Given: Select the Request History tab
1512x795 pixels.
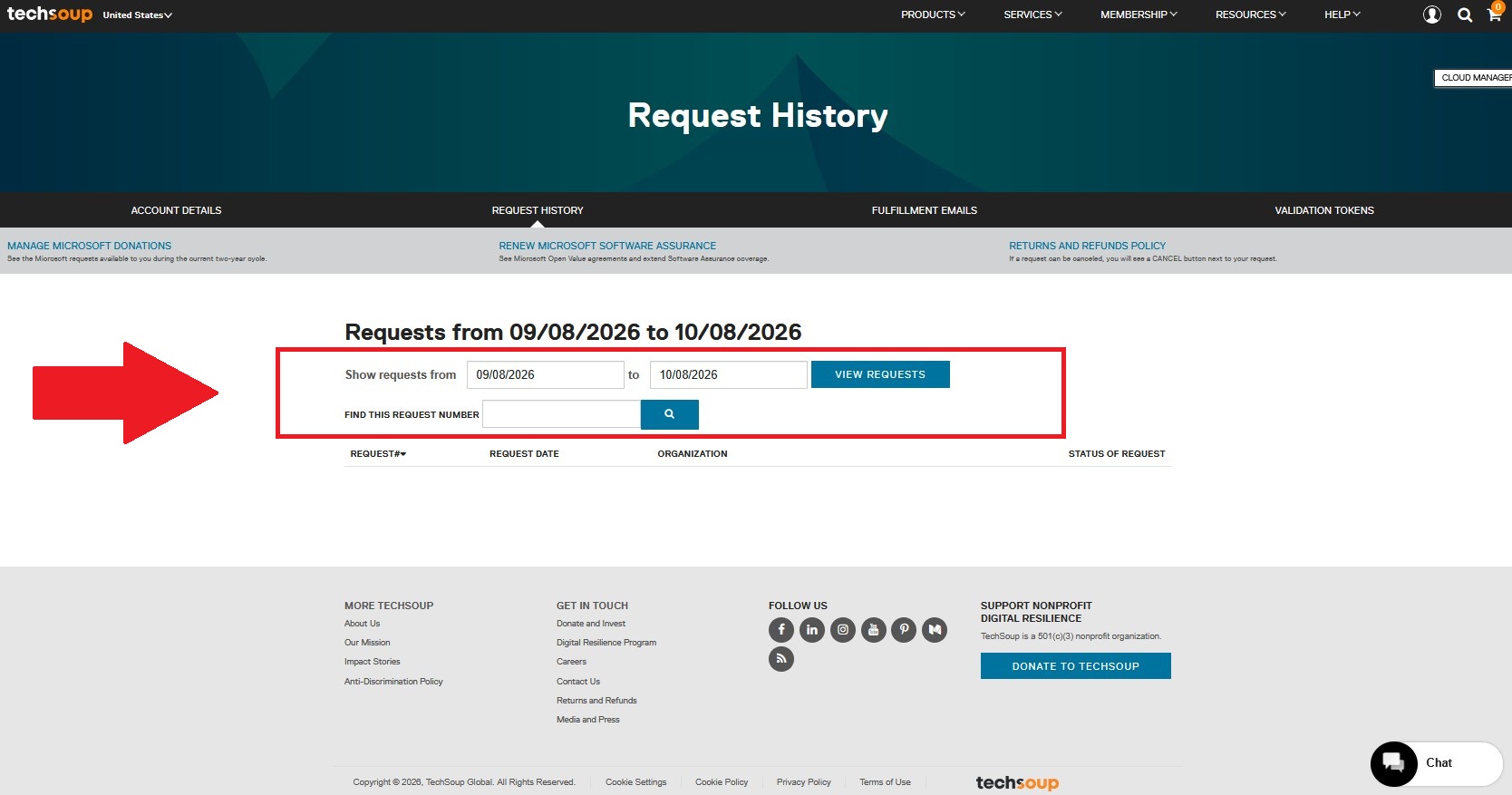Looking at the screenshot, I should (x=538, y=210).
